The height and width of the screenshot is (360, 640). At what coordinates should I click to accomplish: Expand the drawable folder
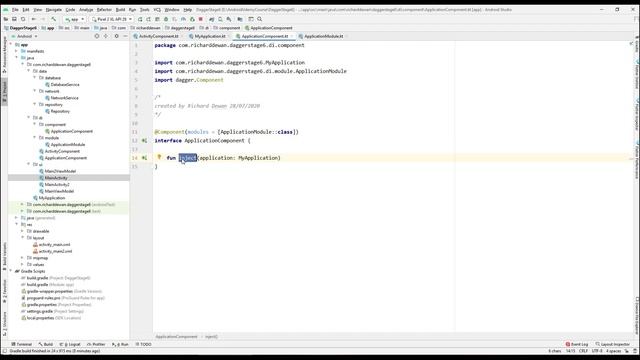(22, 231)
